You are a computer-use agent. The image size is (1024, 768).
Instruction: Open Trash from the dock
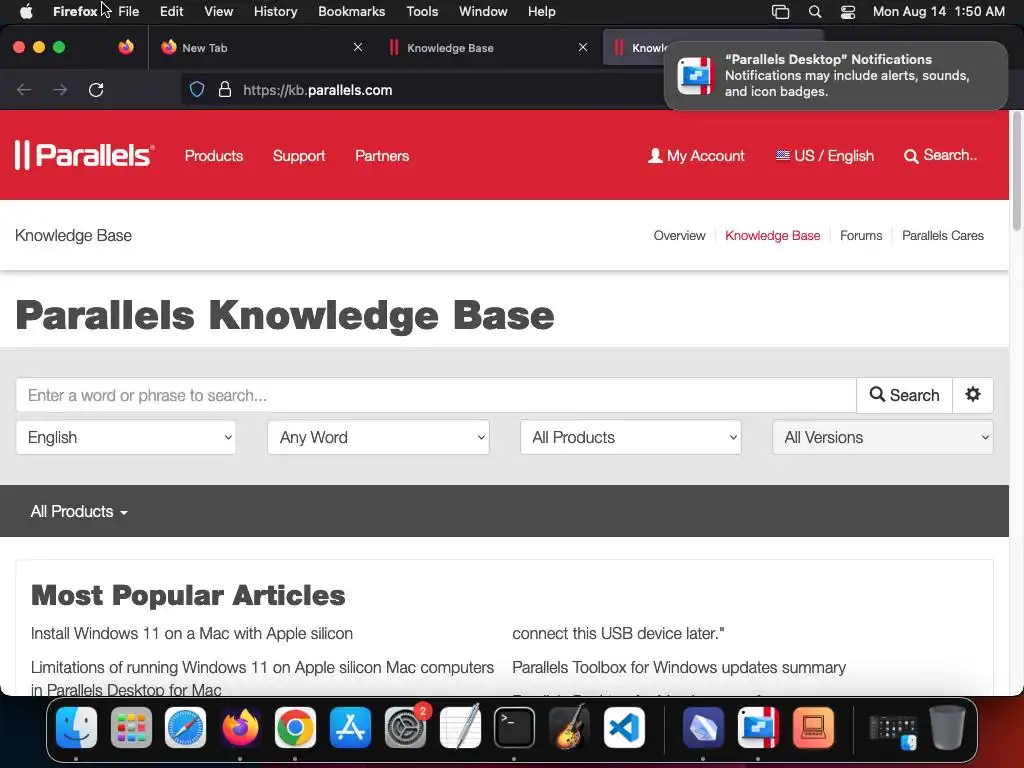(947, 728)
